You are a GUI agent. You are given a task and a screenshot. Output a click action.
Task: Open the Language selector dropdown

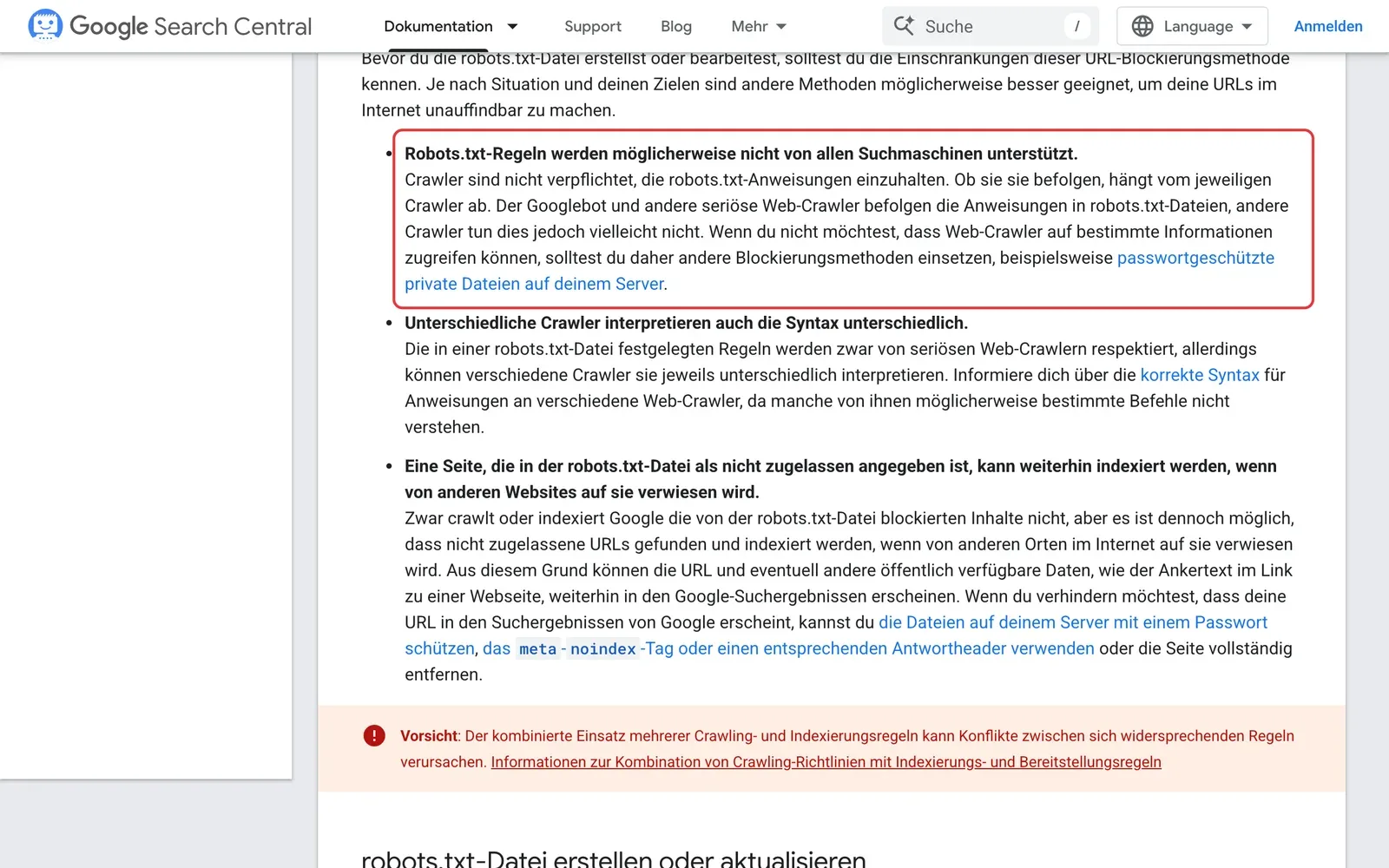click(x=1192, y=26)
